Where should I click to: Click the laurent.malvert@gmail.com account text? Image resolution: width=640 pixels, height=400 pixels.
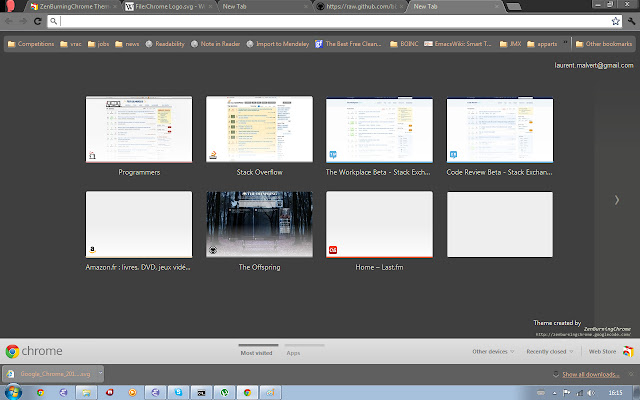pyautogui.click(x=593, y=65)
